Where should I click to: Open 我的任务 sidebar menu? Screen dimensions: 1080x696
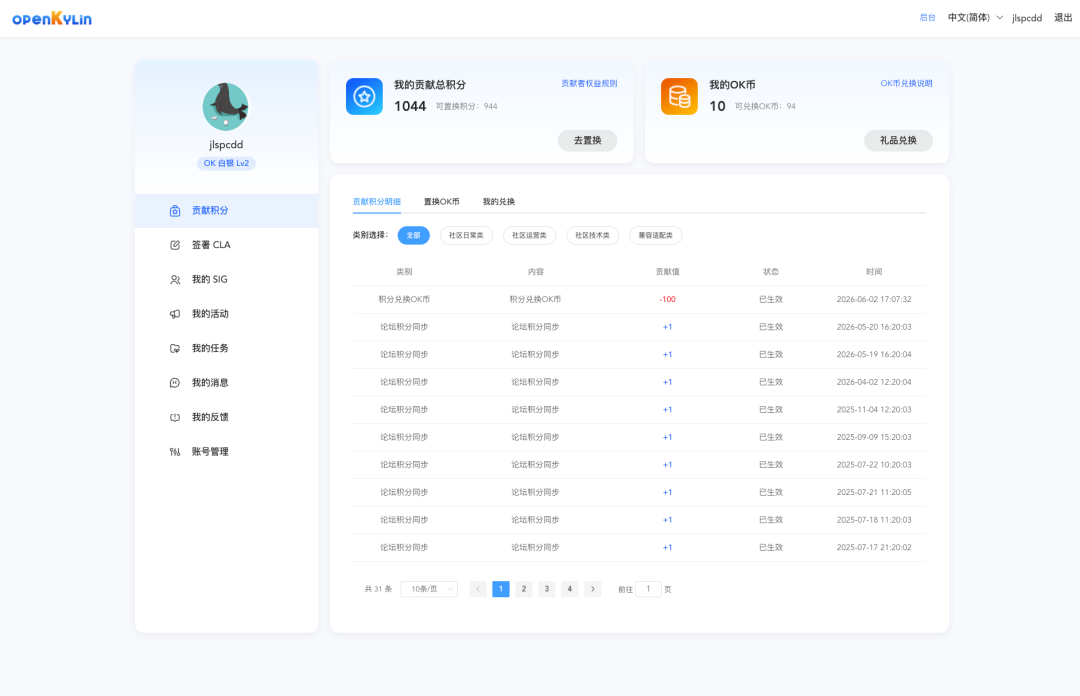click(x=227, y=349)
